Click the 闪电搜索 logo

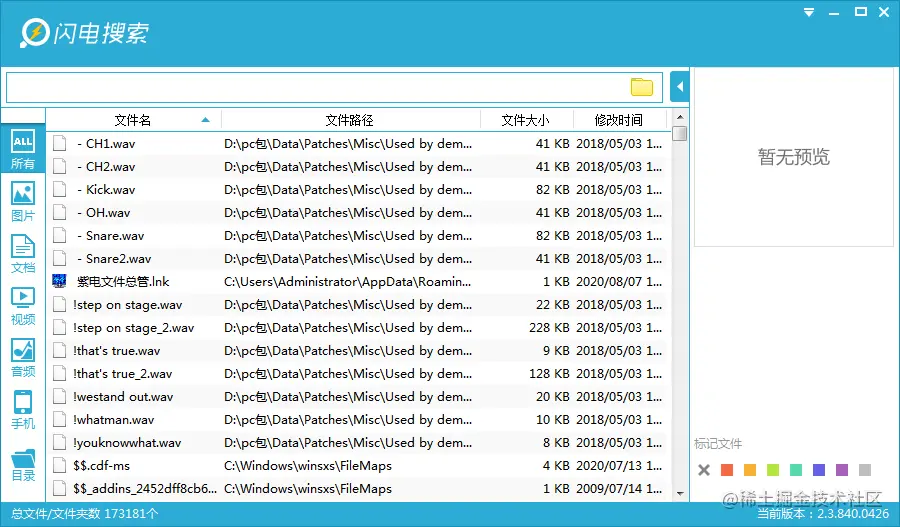85,33
